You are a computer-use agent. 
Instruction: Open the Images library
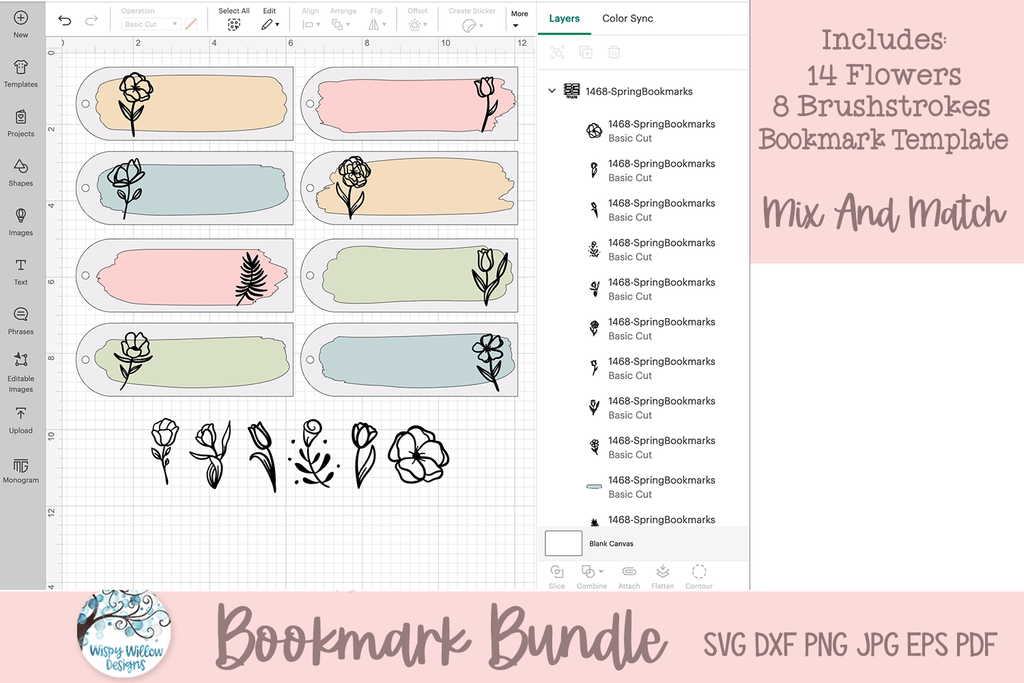point(20,221)
